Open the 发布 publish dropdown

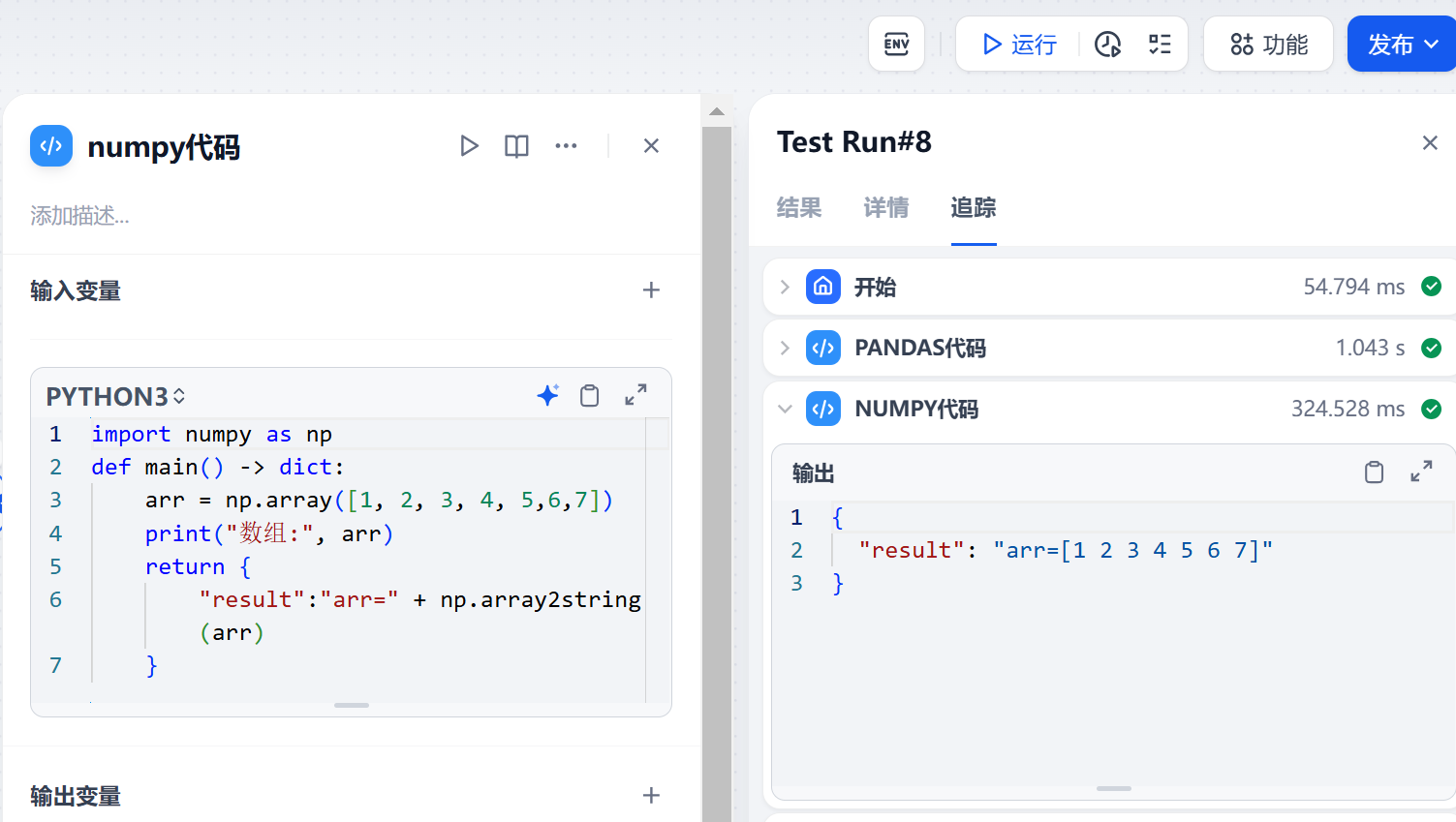pos(1402,44)
